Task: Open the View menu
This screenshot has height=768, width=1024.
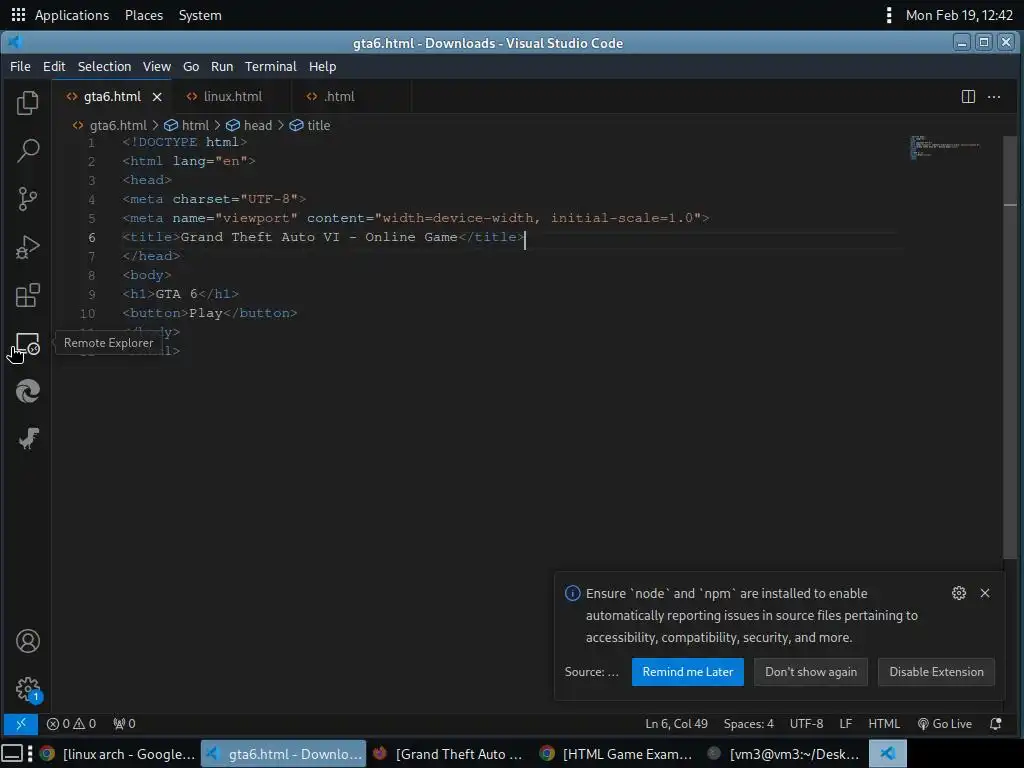Action: 157,67
